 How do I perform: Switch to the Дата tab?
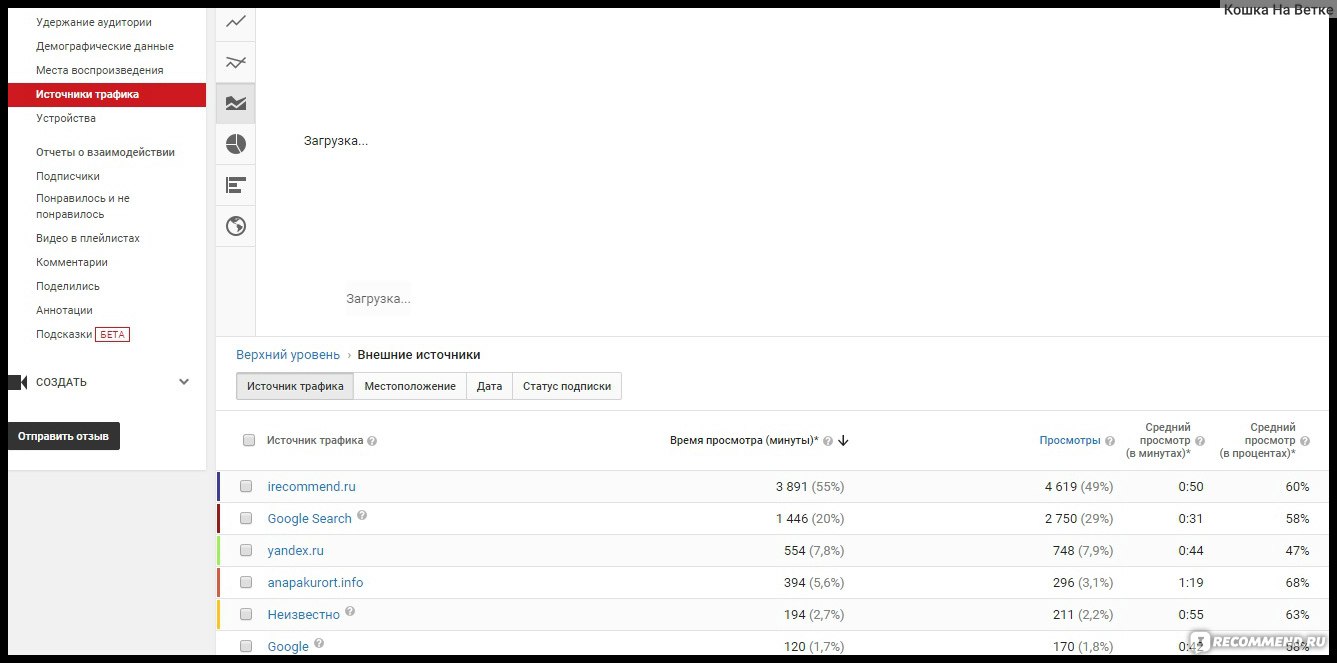tap(489, 386)
